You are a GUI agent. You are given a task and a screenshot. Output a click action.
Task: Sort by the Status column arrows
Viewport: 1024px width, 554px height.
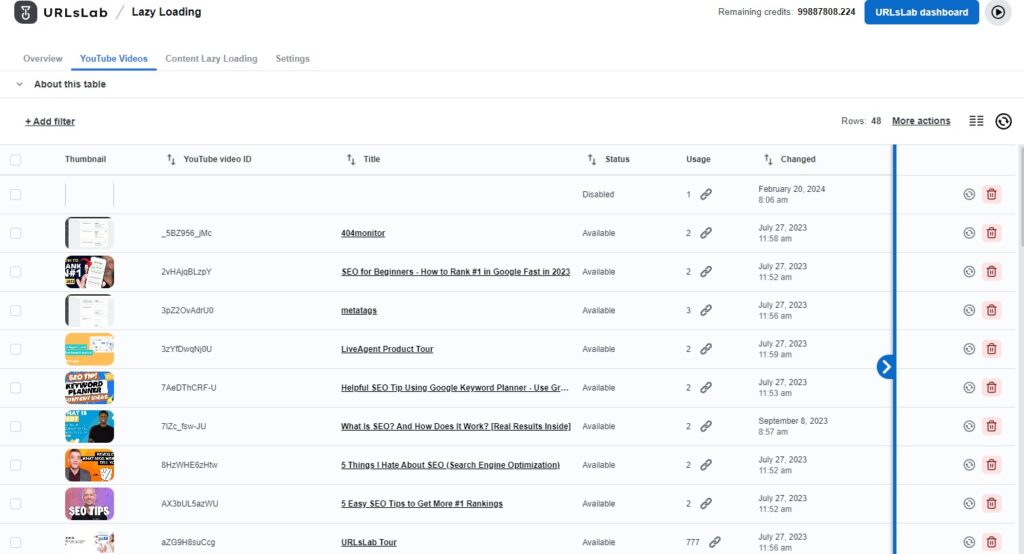tap(592, 159)
